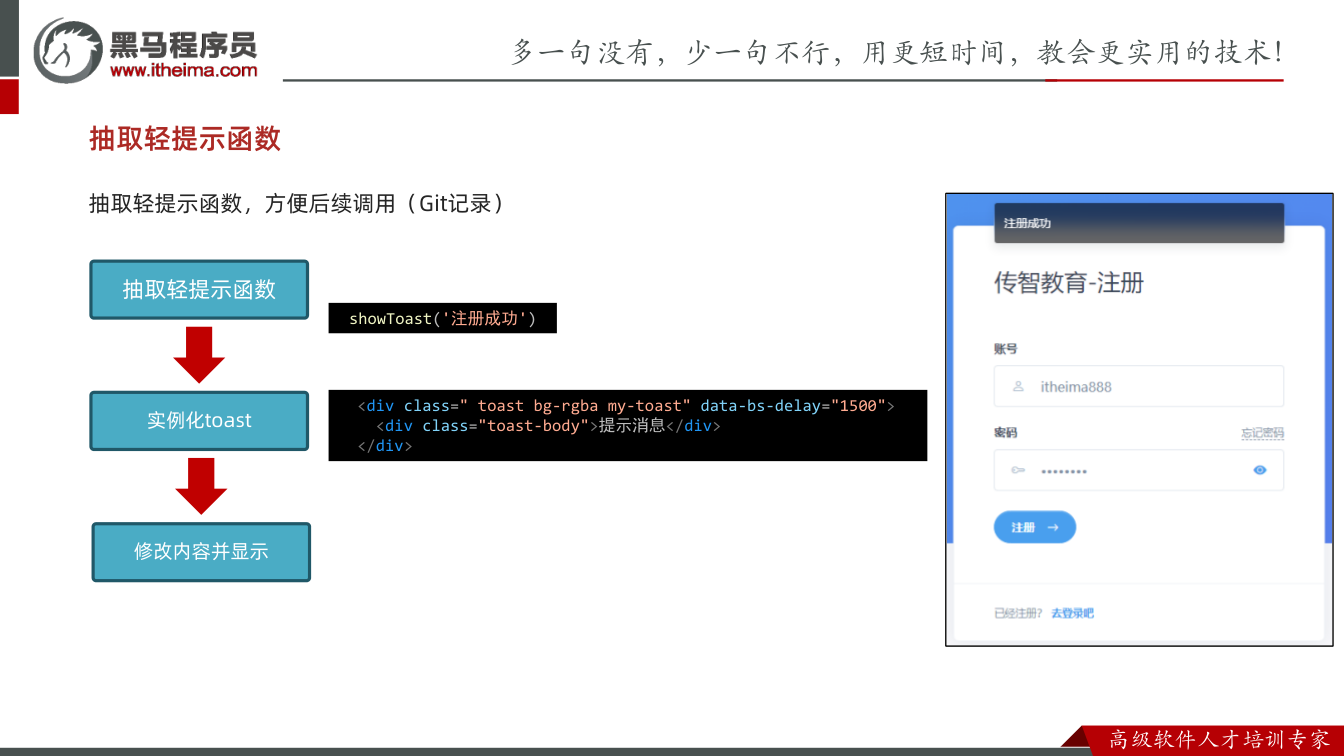1344x756 pixels.
Task: Click the account input containing itheima888
Action: point(1138,386)
